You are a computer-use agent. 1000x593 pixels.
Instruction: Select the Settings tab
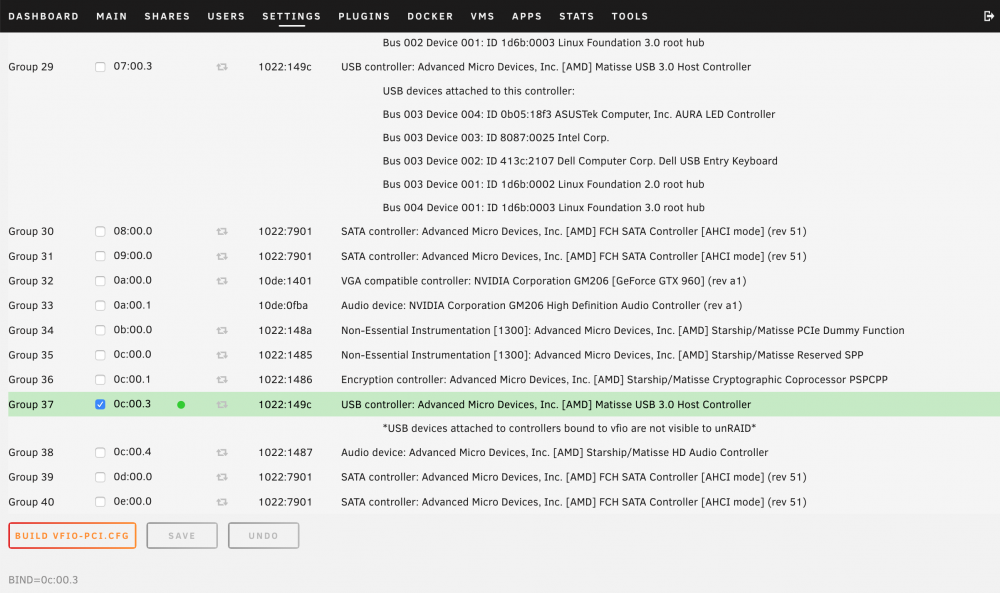[291, 17]
